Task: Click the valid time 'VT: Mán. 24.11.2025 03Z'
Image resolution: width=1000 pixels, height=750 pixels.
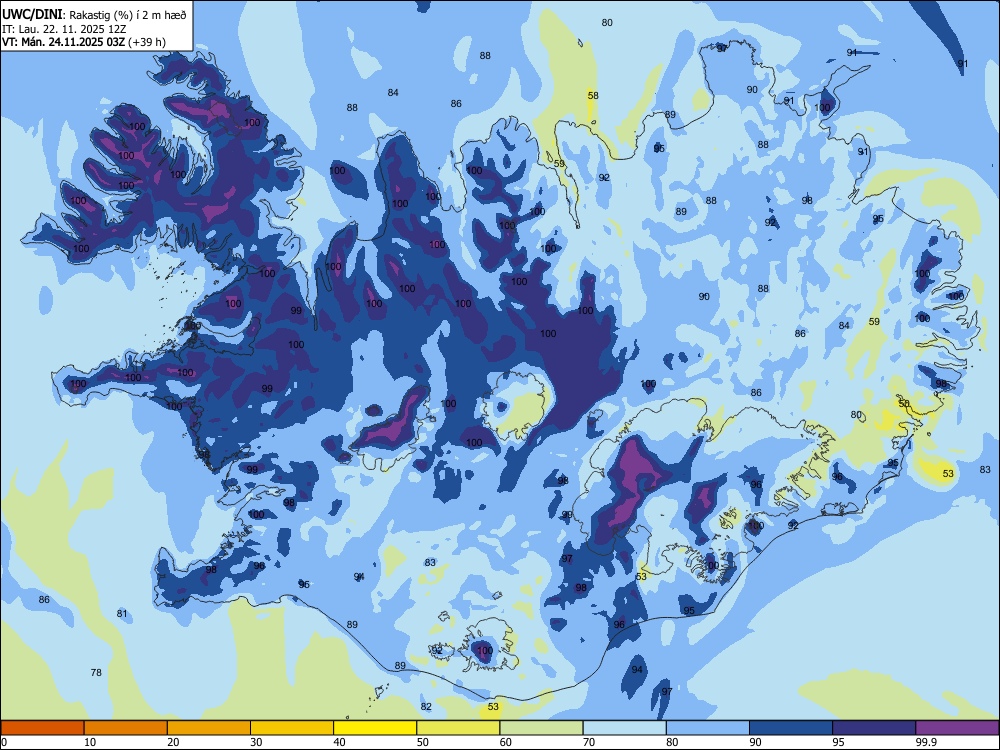Action: pos(64,42)
